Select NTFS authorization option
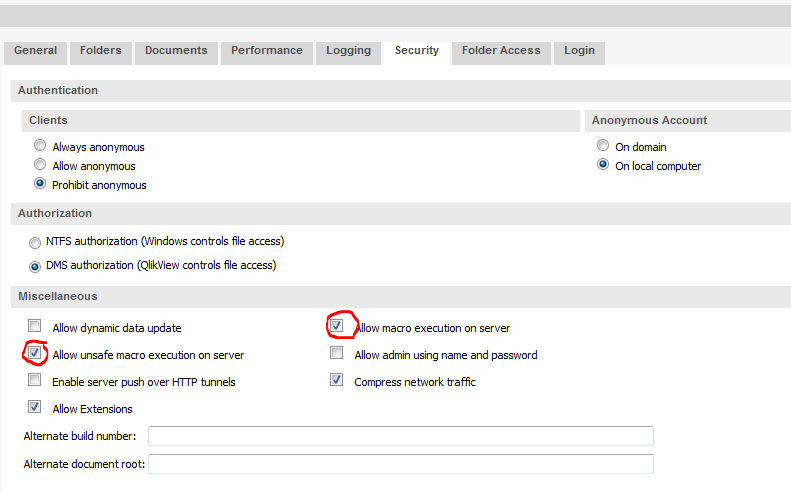The image size is (791, 492). [35, 242]
